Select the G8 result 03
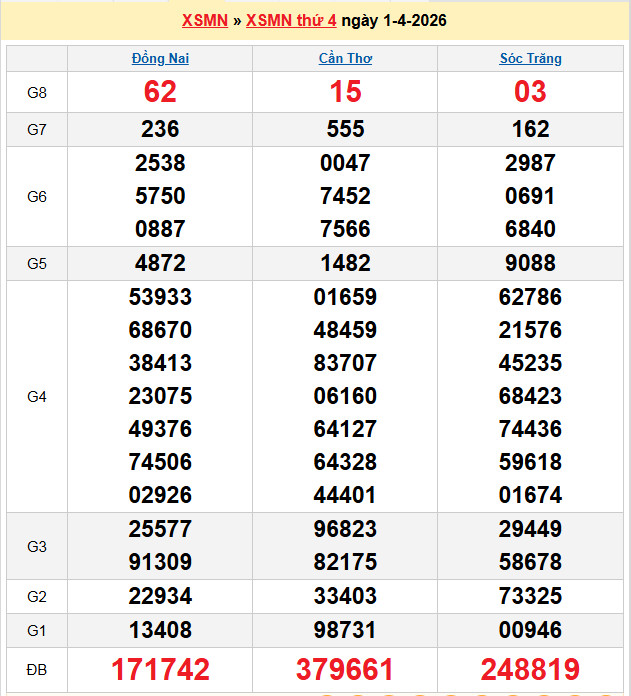The image size is (631, 696). coord(530,93)
